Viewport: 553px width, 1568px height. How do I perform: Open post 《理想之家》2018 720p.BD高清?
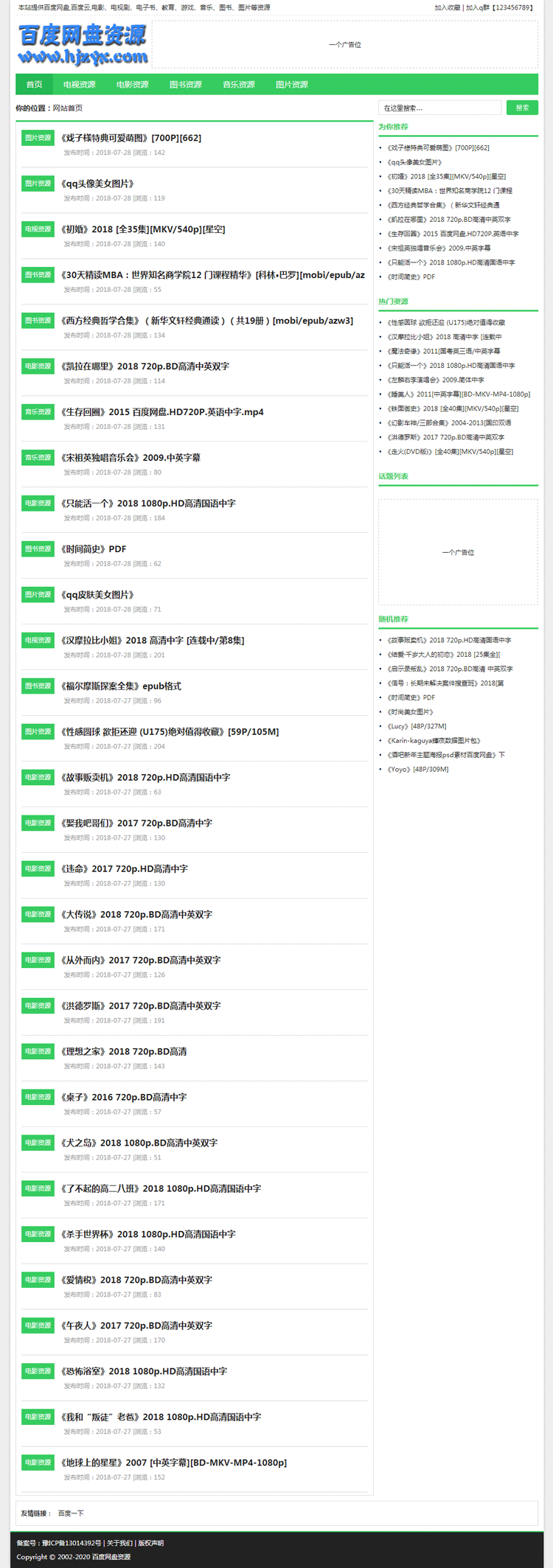(123, 1052)
